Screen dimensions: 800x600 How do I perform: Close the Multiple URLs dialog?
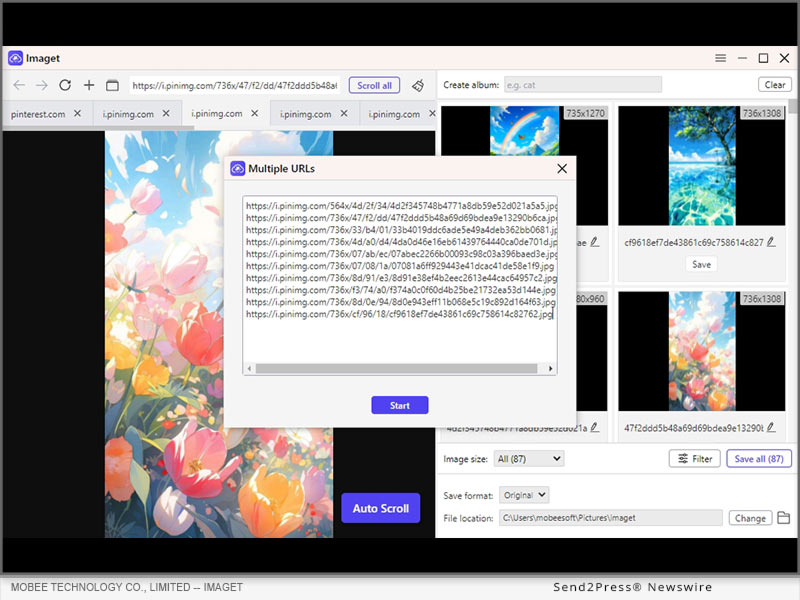tap(562, 169)
